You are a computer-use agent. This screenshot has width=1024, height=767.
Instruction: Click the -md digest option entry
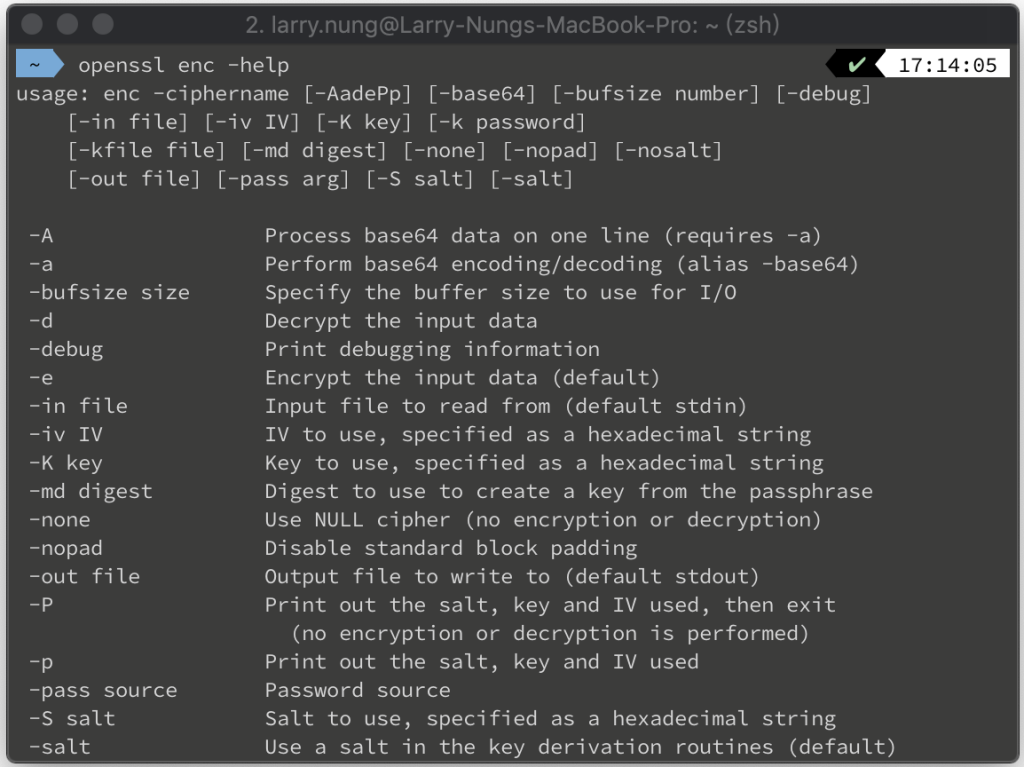90,491
